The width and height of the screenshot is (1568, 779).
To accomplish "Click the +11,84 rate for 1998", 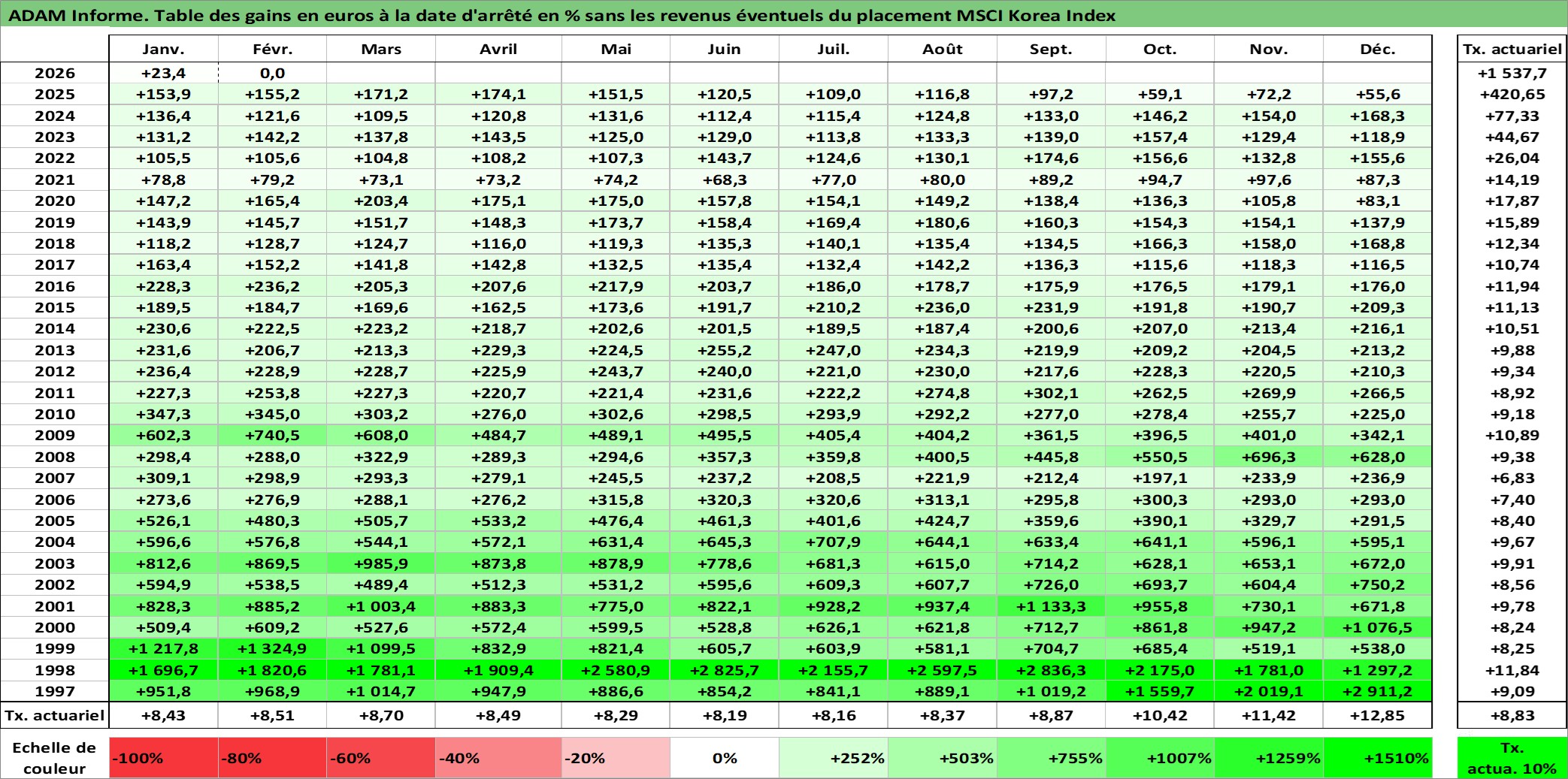I will [x=1512, y=670].
